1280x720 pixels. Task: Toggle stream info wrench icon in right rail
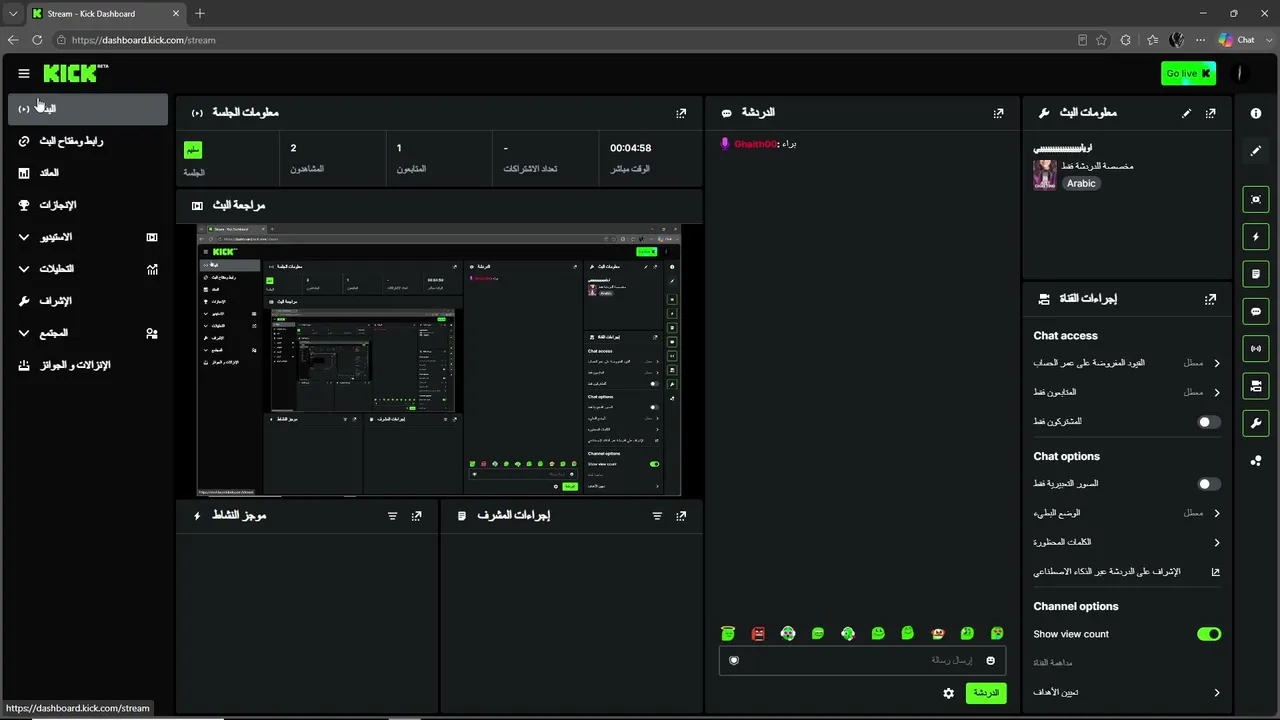[1256, 423]
